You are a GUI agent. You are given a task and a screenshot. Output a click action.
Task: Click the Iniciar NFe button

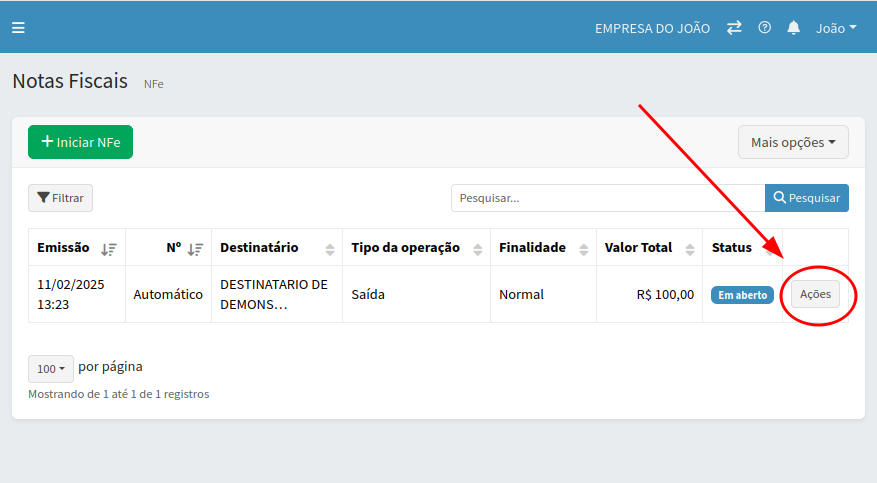coord(80,142)
